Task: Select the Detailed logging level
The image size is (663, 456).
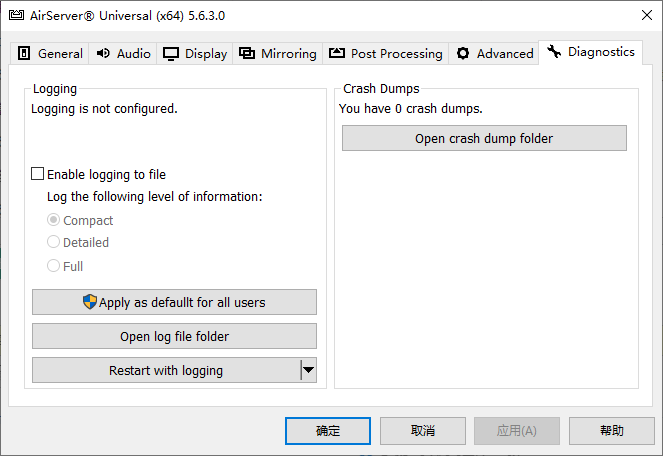Action: [x=54, y=242]
